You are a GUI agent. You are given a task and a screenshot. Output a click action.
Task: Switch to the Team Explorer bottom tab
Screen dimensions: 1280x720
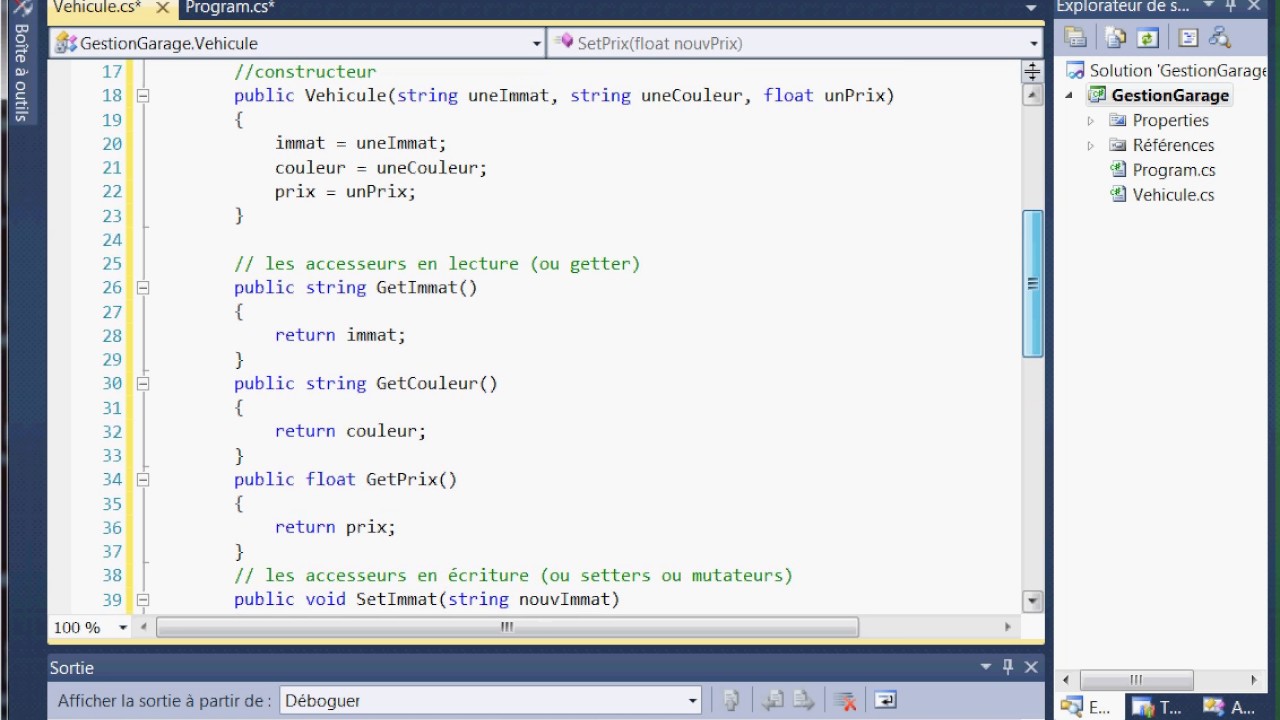click(1158, 707)
